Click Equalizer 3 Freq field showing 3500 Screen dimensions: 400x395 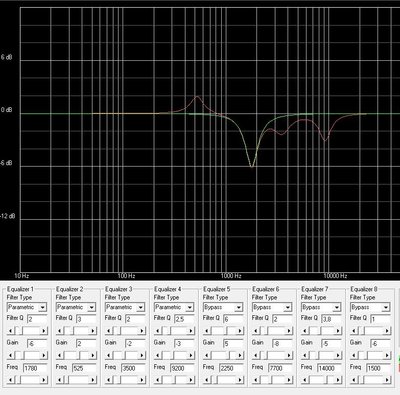133,368
